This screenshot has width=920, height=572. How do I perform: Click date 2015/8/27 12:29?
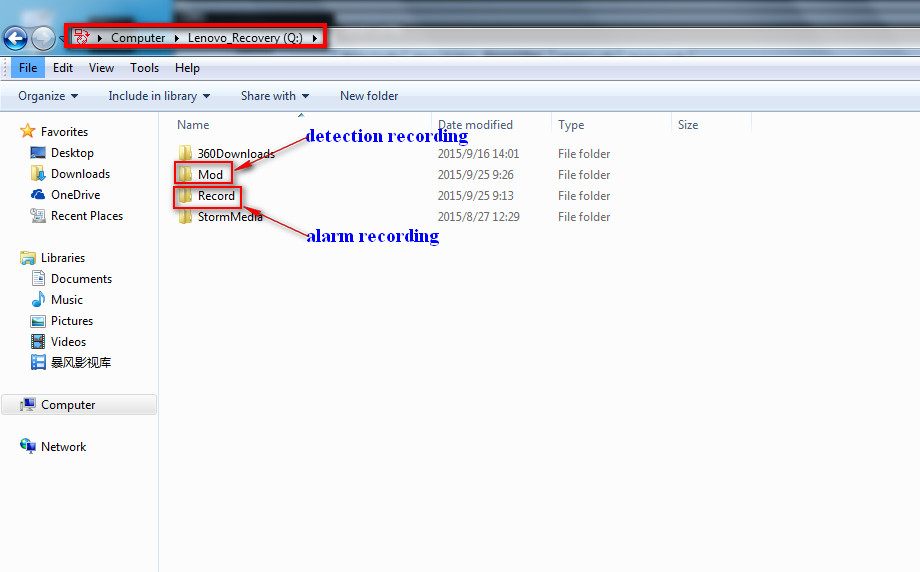click(x=478, y=217)
